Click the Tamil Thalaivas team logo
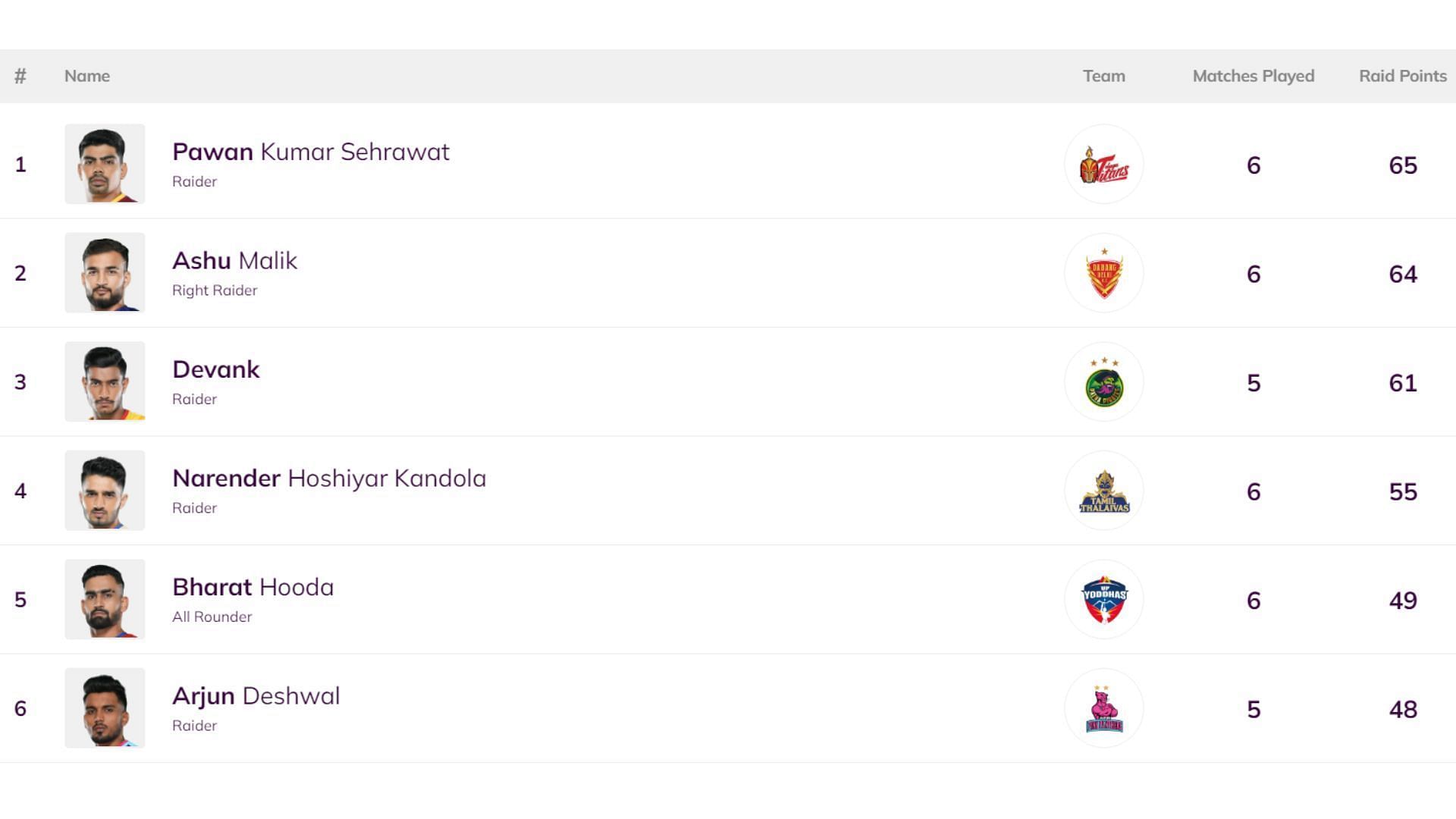The image size is (1456, 819). tap(1104, 491)
